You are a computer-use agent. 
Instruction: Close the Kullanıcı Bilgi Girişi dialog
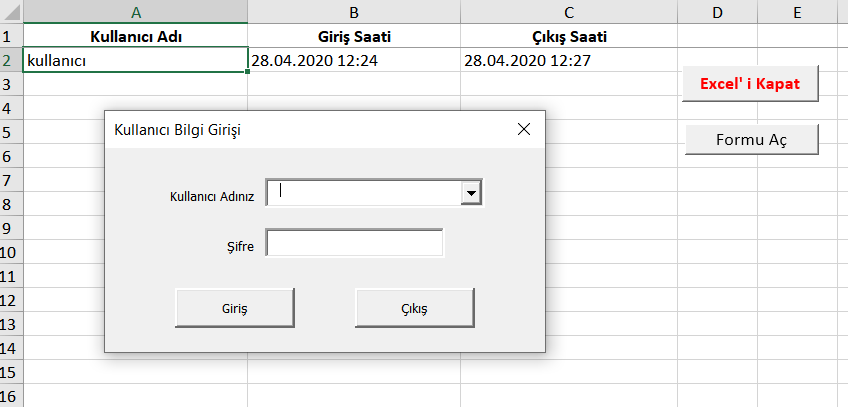point(523,130)
